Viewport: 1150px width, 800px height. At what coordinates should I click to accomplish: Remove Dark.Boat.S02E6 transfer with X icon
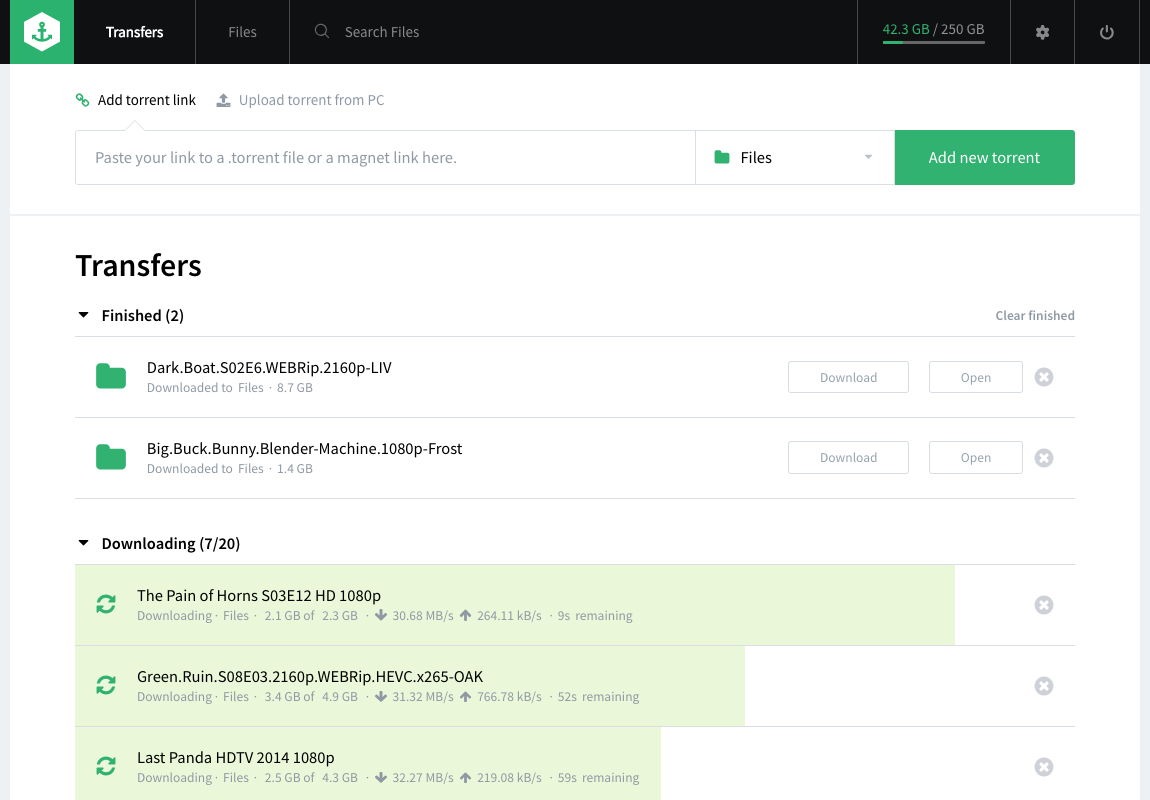[x=1043, y=377]
